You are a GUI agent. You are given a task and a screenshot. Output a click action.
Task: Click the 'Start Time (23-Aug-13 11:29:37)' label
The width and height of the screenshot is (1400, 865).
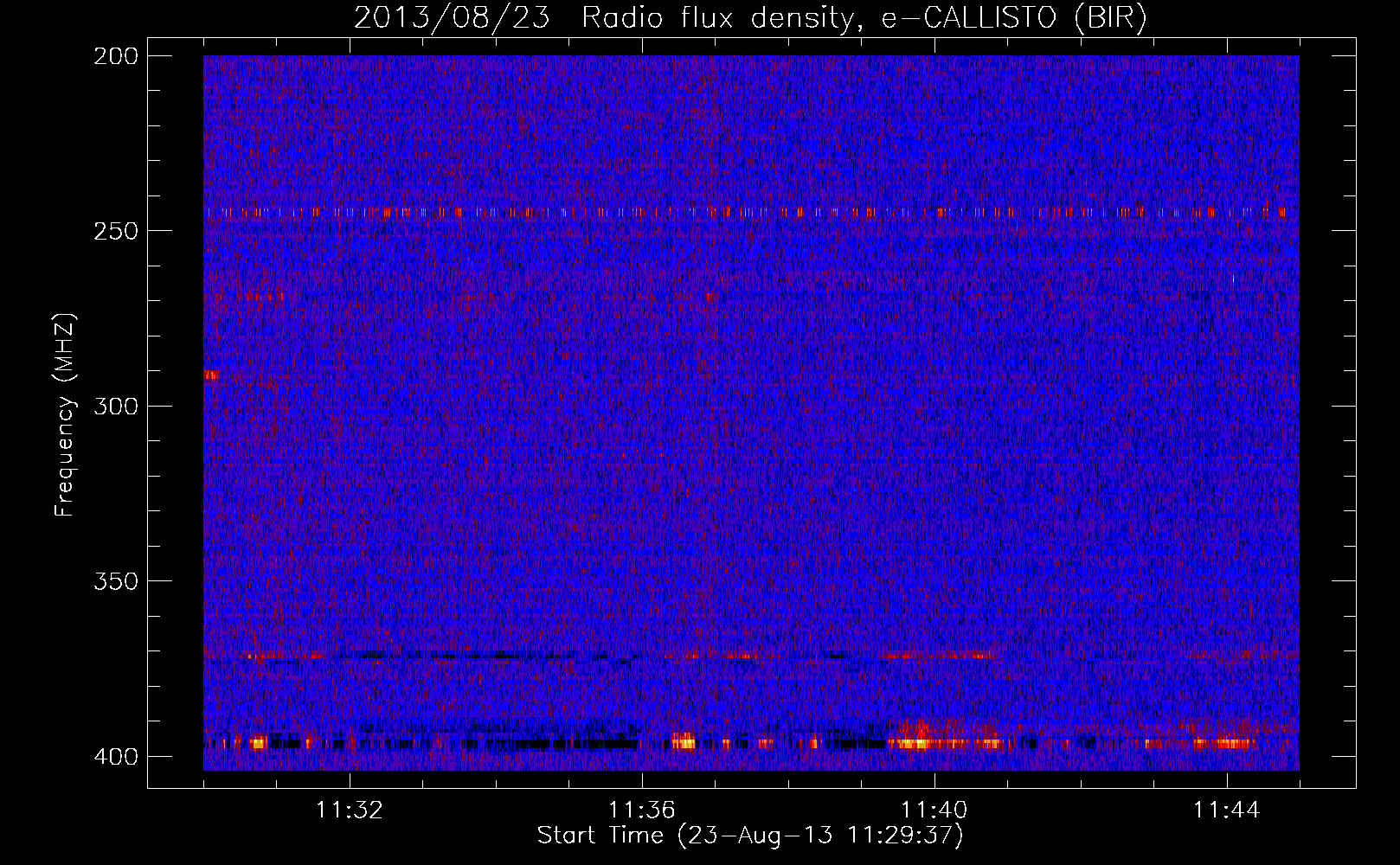[x=750, y=836]
